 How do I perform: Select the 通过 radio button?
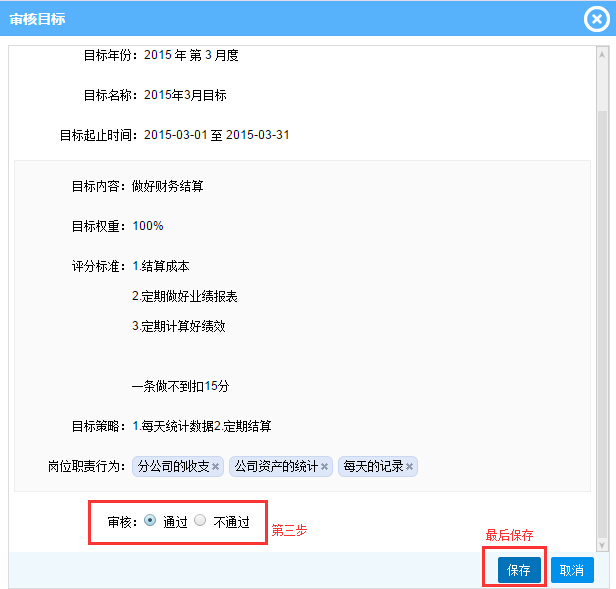(150, 520)
